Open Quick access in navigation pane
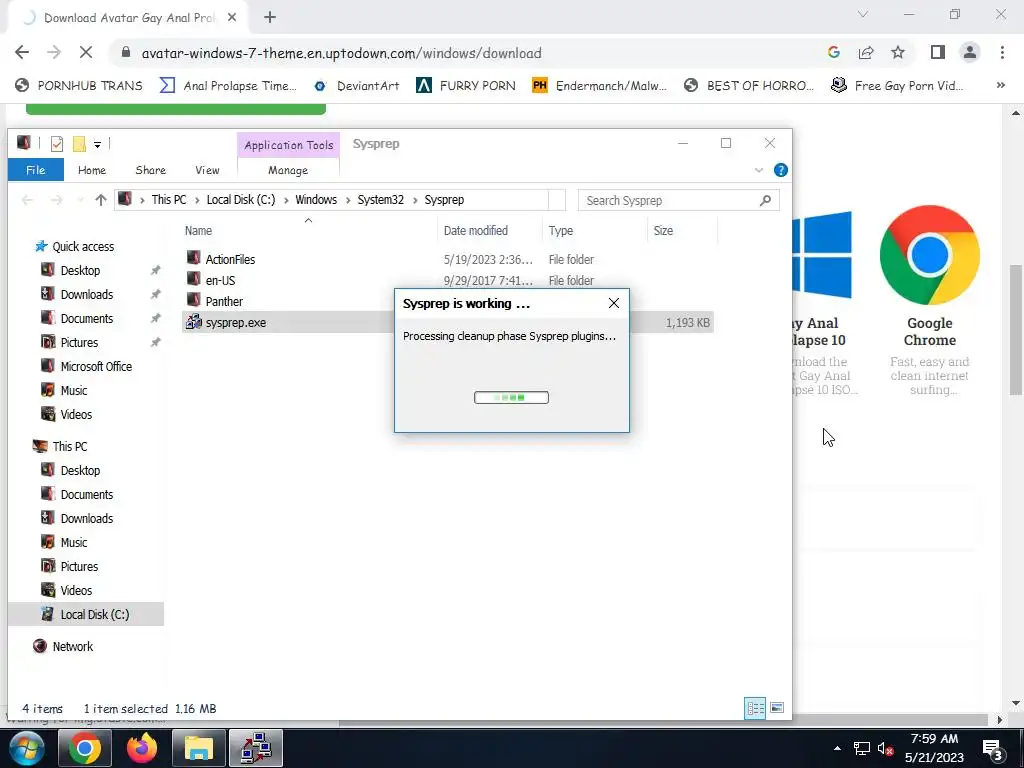1024x768 pixels. tap(83, 246)
